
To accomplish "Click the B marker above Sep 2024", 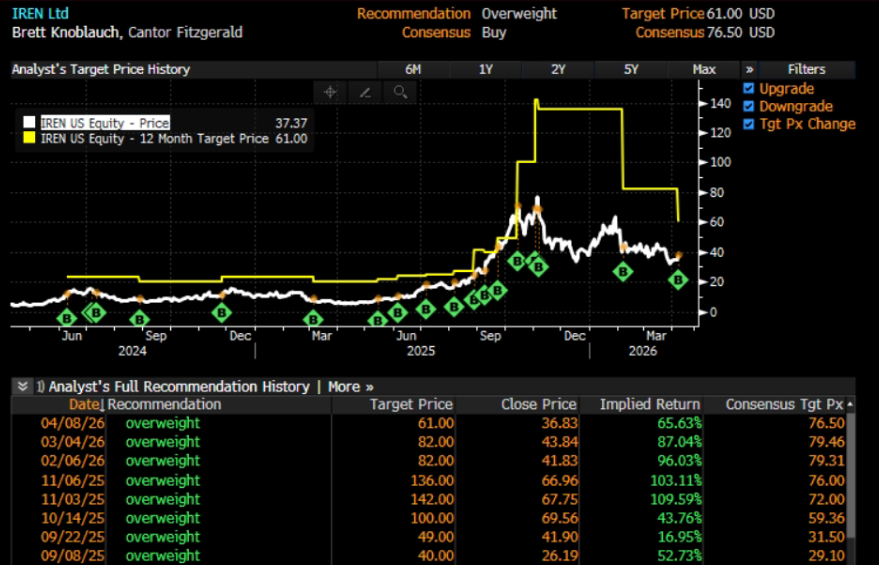I will [x=139, y=319].
